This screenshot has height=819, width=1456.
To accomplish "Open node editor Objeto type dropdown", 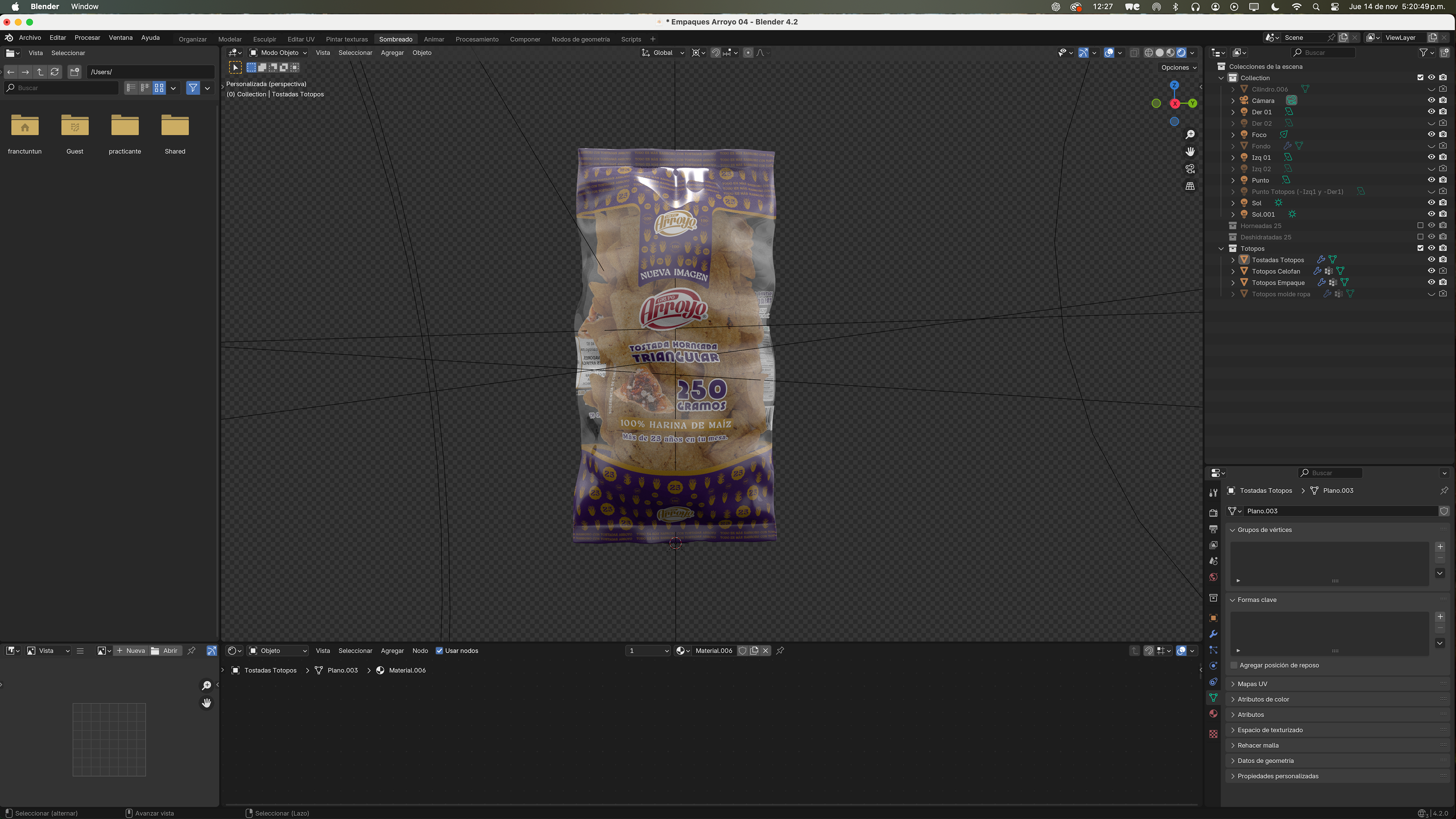I will (x=278, y=651).
